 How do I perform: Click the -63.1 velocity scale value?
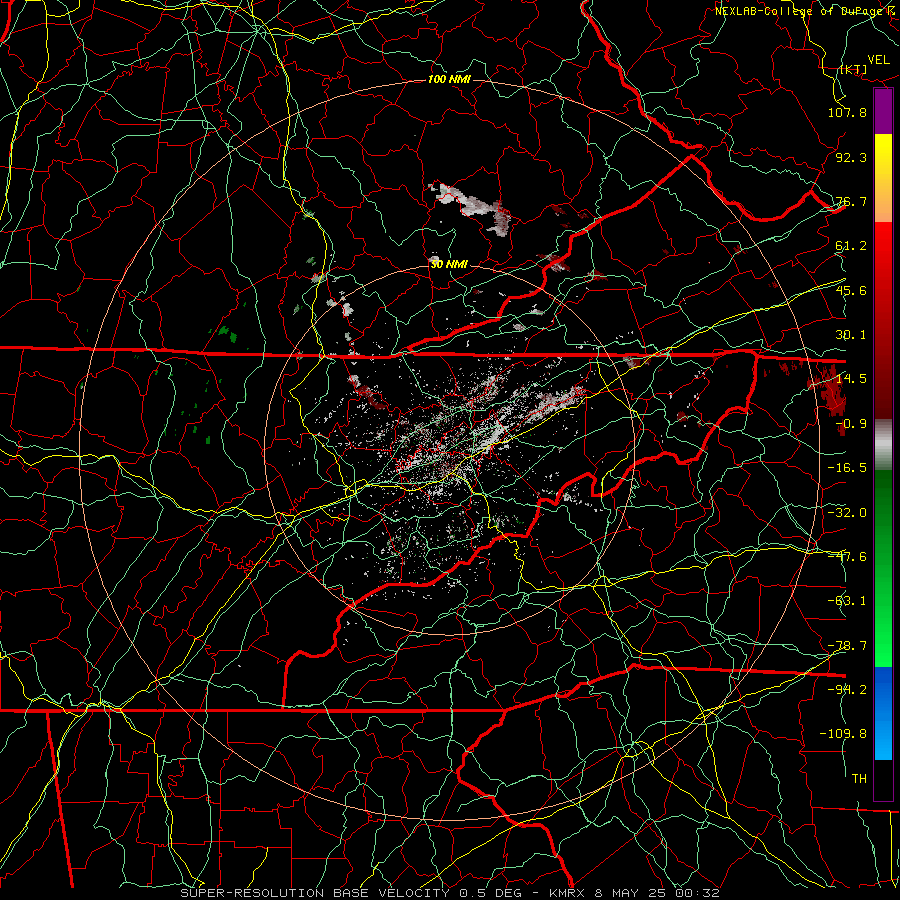(x=847, y=601)
